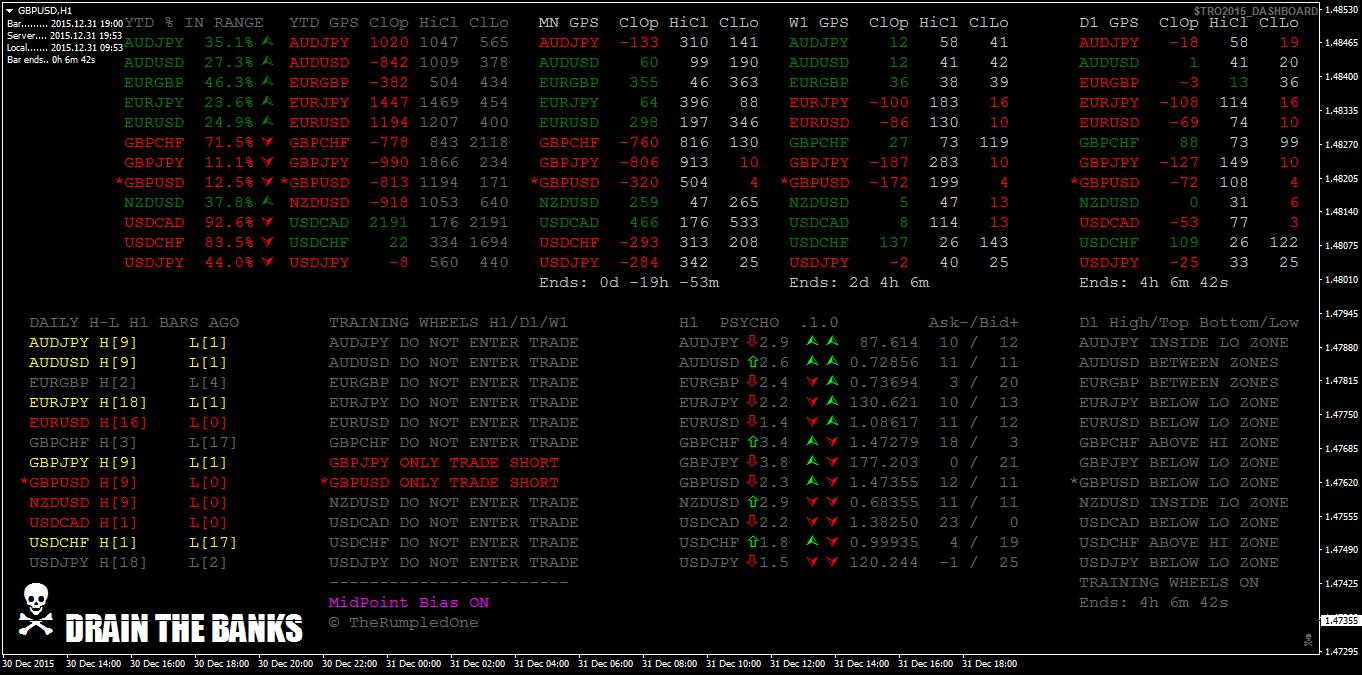The height and width of the screenshot is (675, 1362).
Task: Click the green up arrow beside NZDUSD 37.8%
Action: point(267,203)
